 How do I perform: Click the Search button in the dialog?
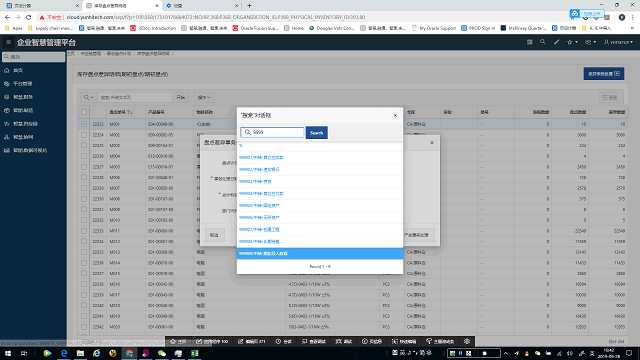(316, 133)
